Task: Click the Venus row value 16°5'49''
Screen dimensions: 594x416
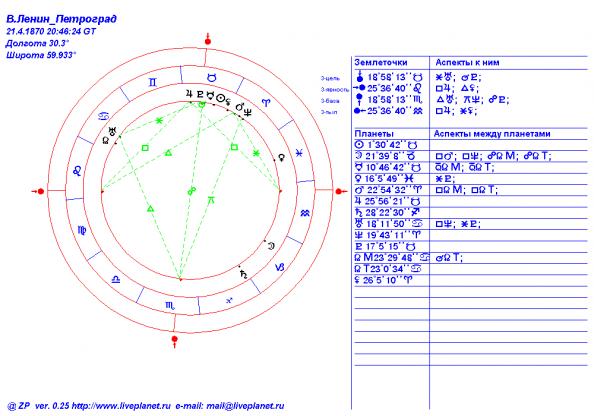Action: pyautogui.click(x=385, y=179)
